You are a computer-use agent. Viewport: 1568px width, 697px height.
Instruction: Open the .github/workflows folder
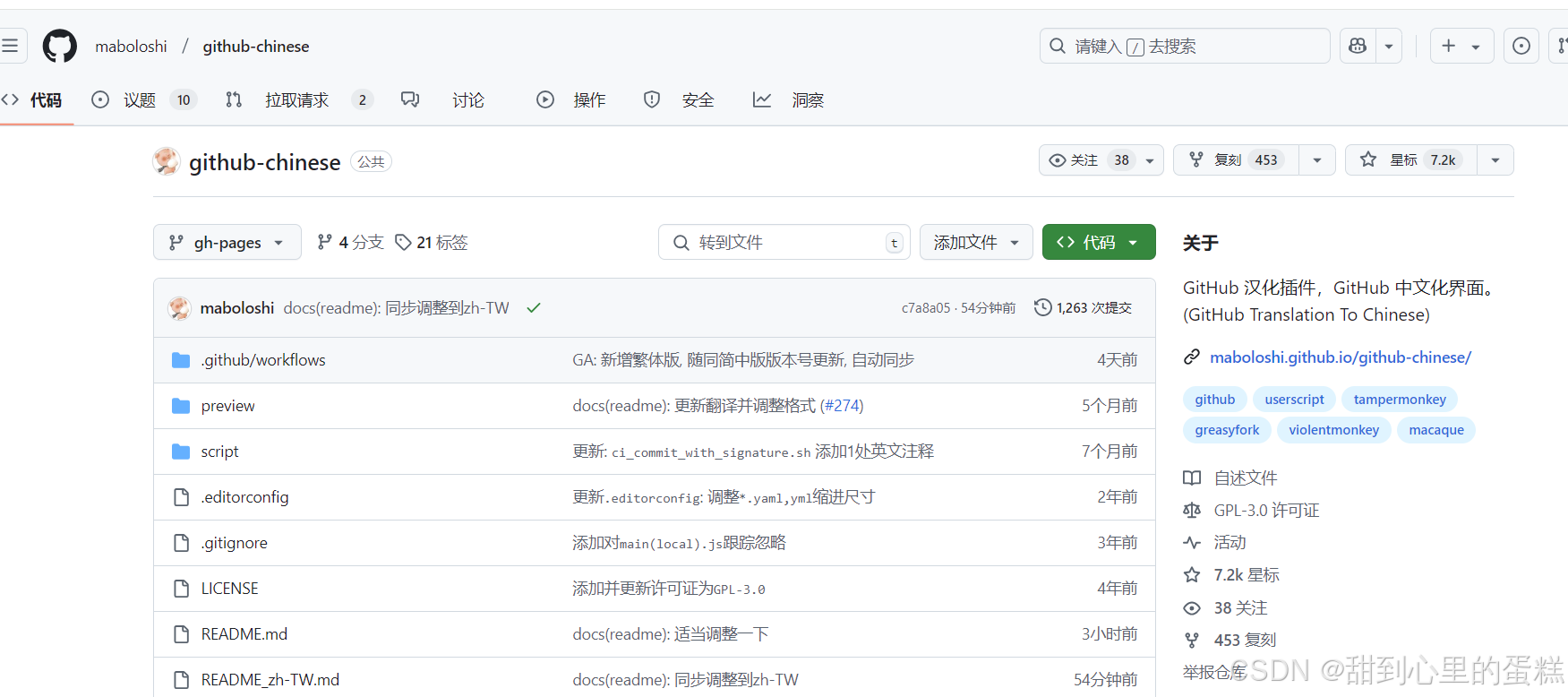click(x=263, y=360)
